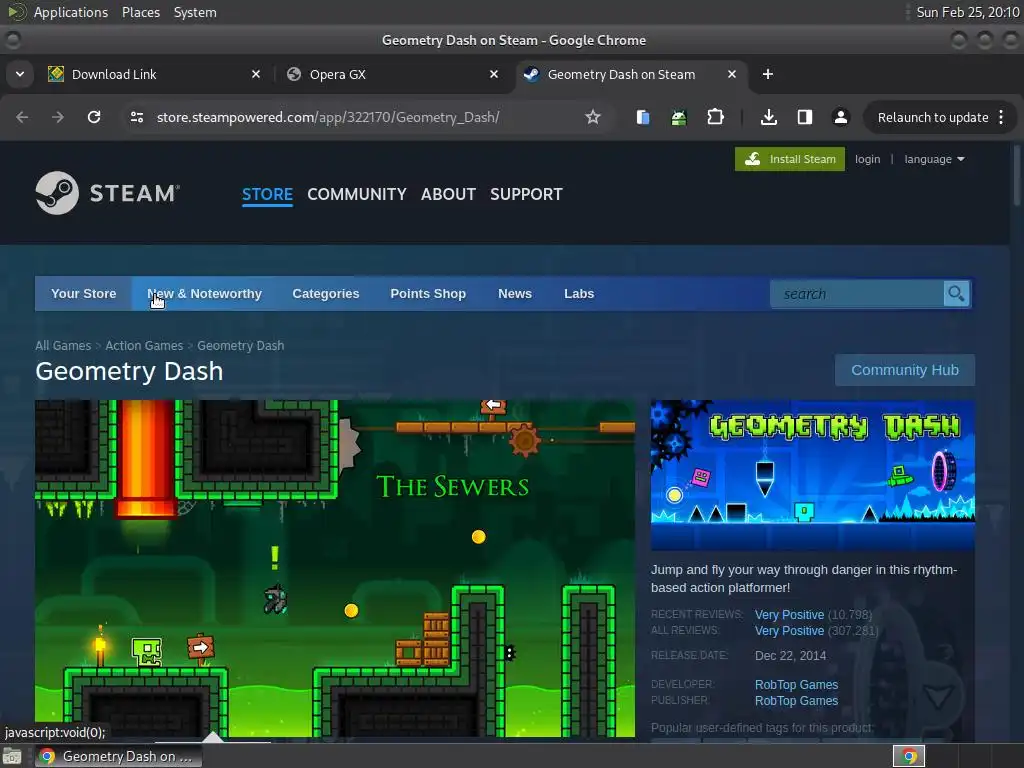Image resolution: width=1024 pixels, height=768 pixels.
Task: Click Relaunch to update button
Action: pyautogui.click(x=933, y=118)
